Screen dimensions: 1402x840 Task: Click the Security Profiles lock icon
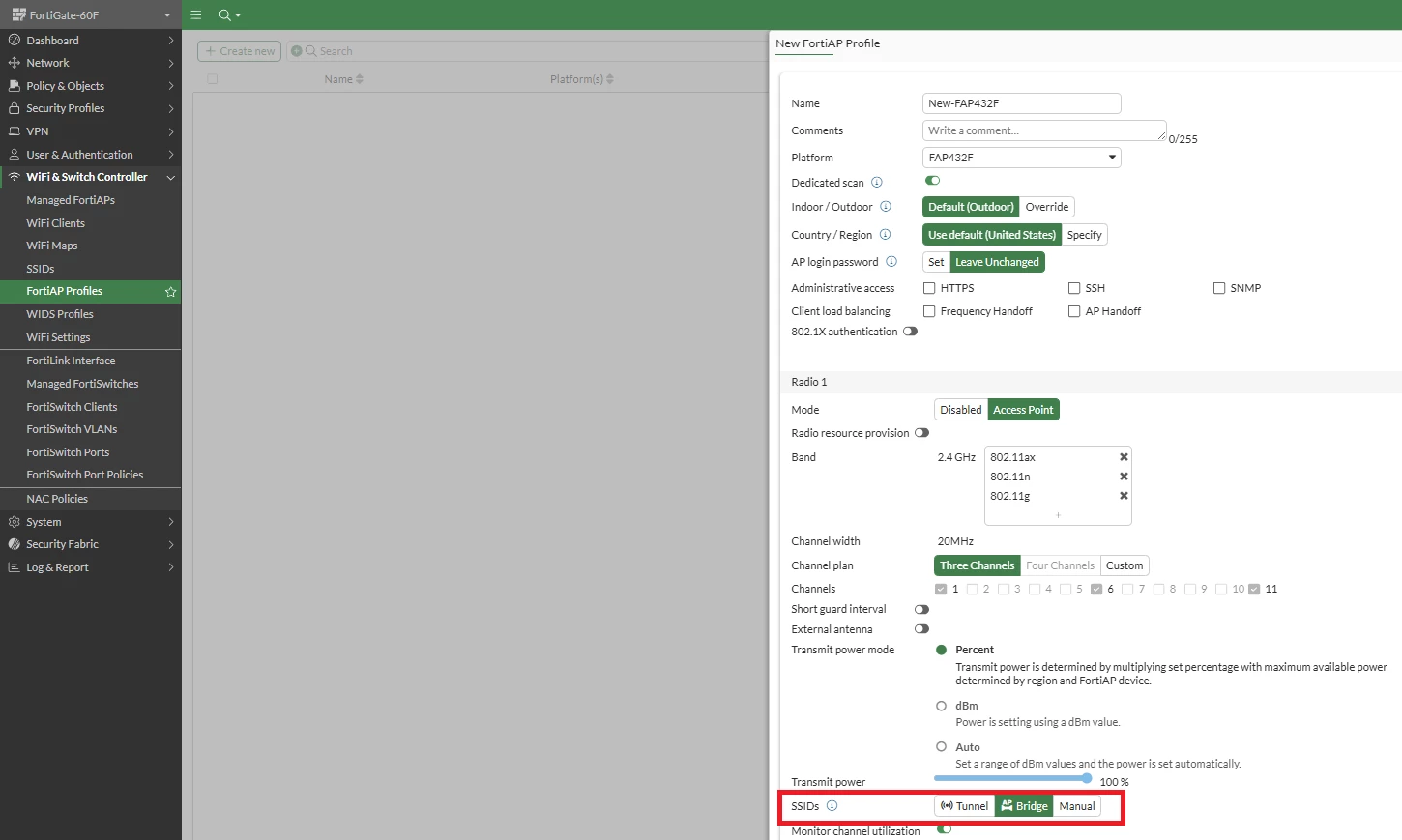[15, 108]
